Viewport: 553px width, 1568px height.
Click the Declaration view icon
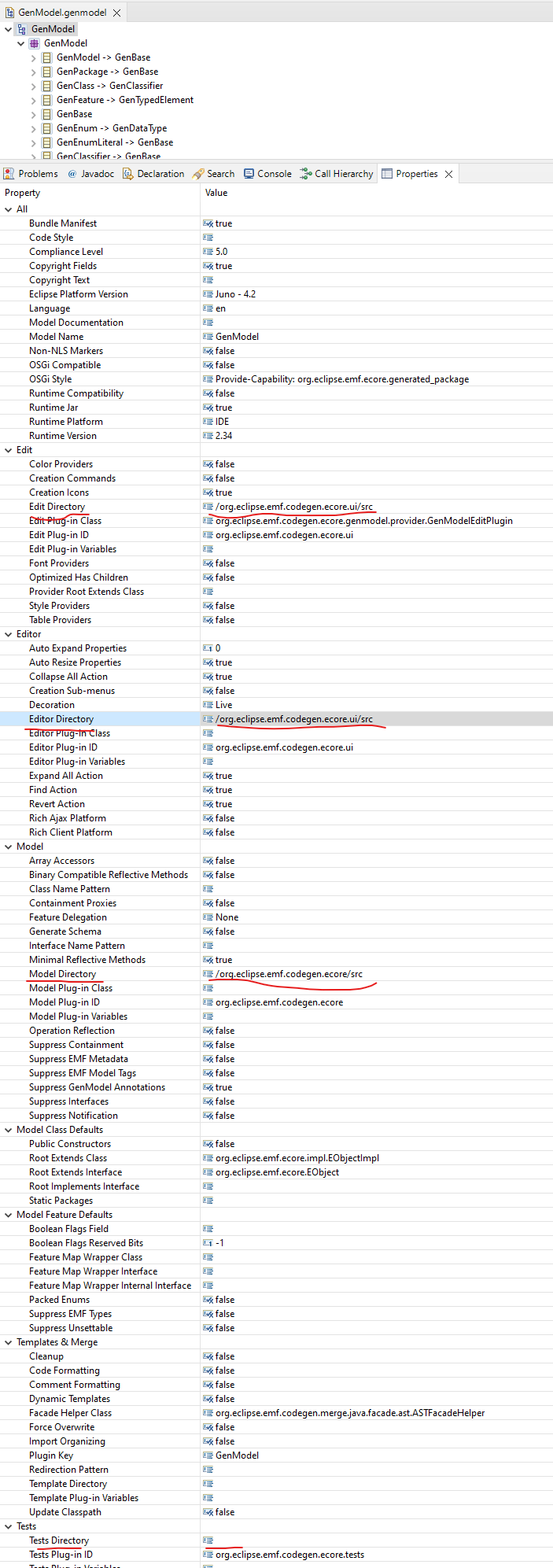click(x=127, y=174)
